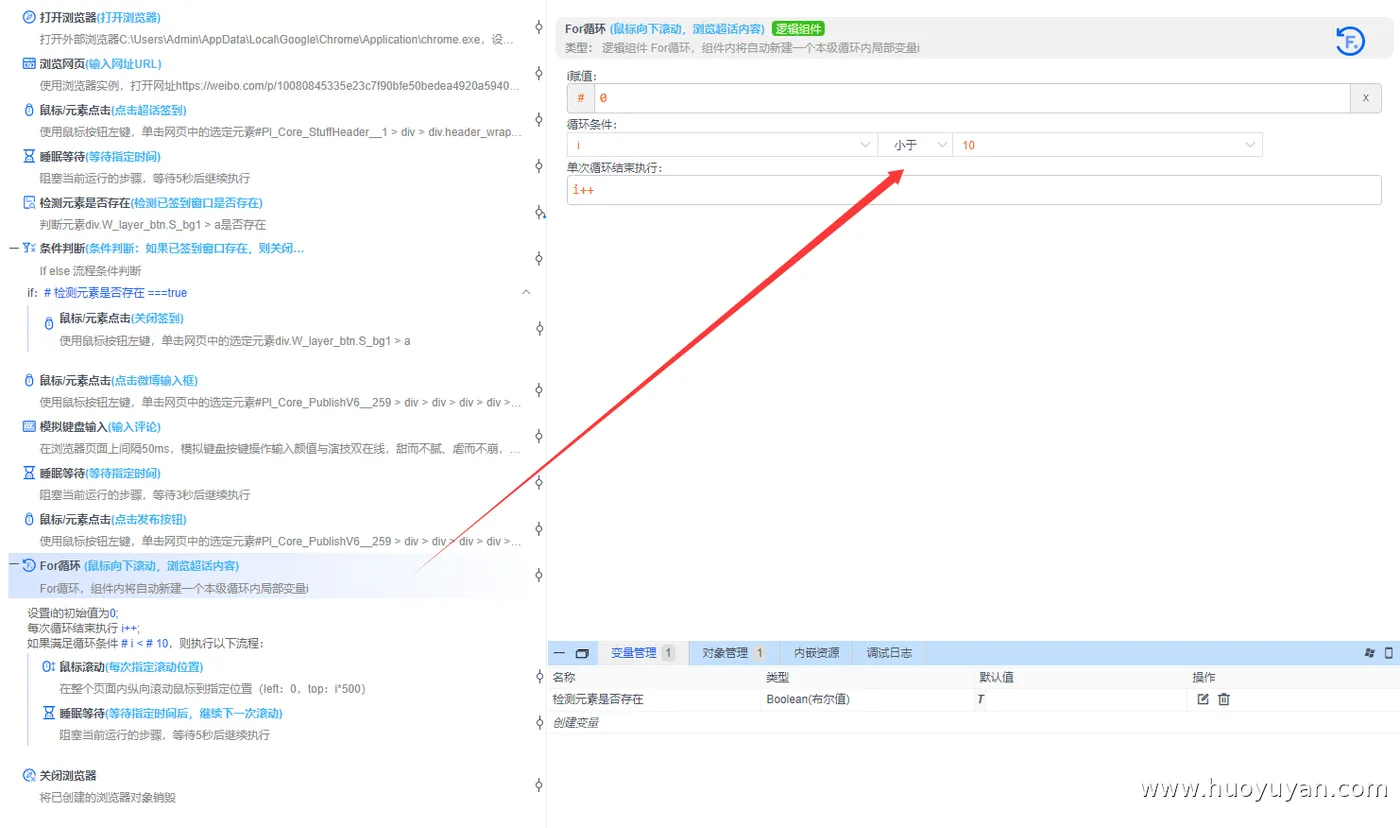Minimize the bottom variable panel with the dash icon

click(559, 653)
